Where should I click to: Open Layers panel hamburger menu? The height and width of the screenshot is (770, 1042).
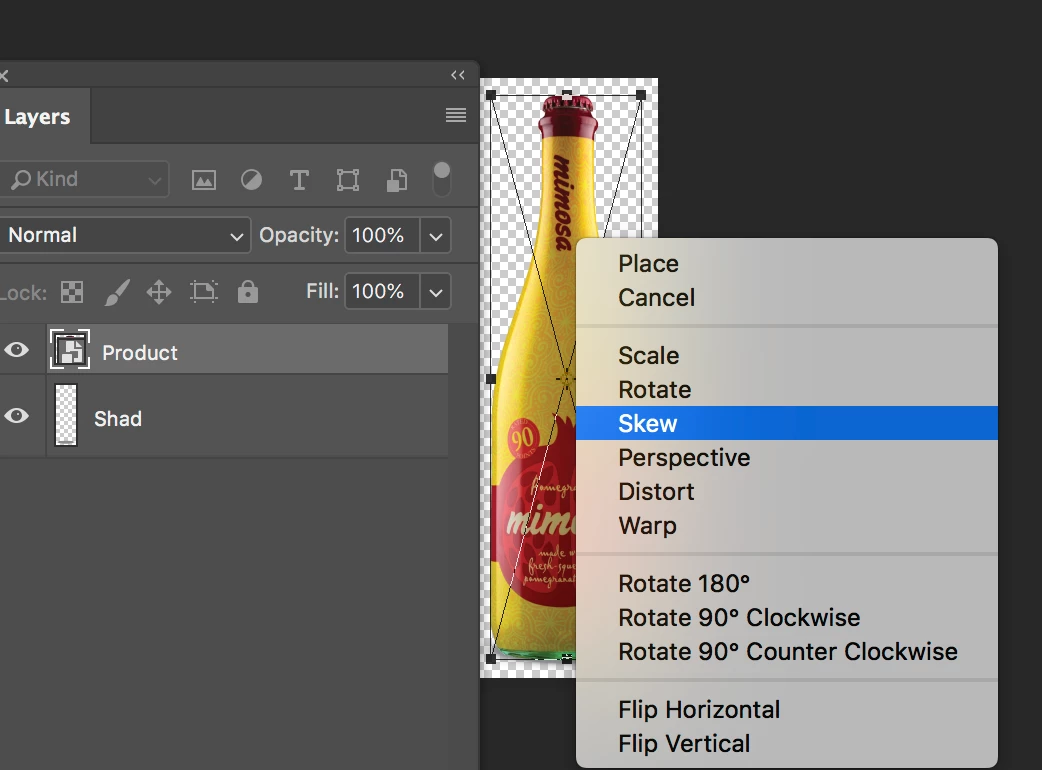(x=456, y=116)
